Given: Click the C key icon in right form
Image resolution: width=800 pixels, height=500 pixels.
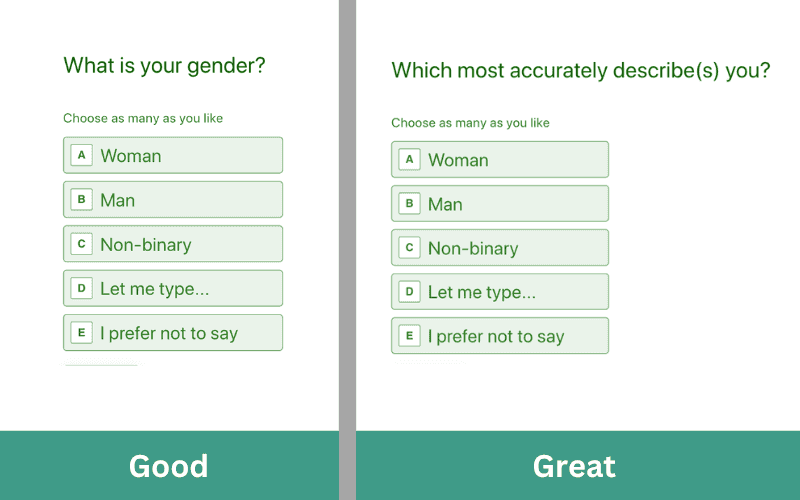Looking at the screenshot, I should tap(408, 248).
